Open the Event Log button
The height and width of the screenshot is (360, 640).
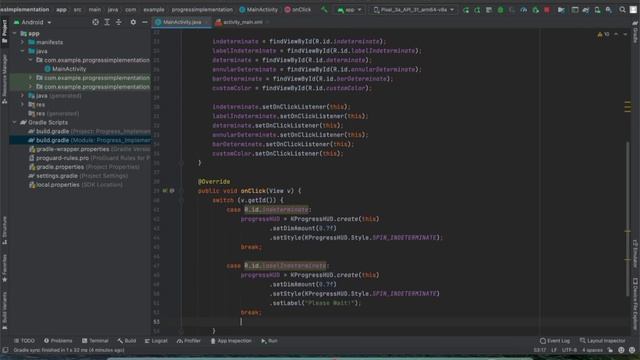click(x=555, y=340)
